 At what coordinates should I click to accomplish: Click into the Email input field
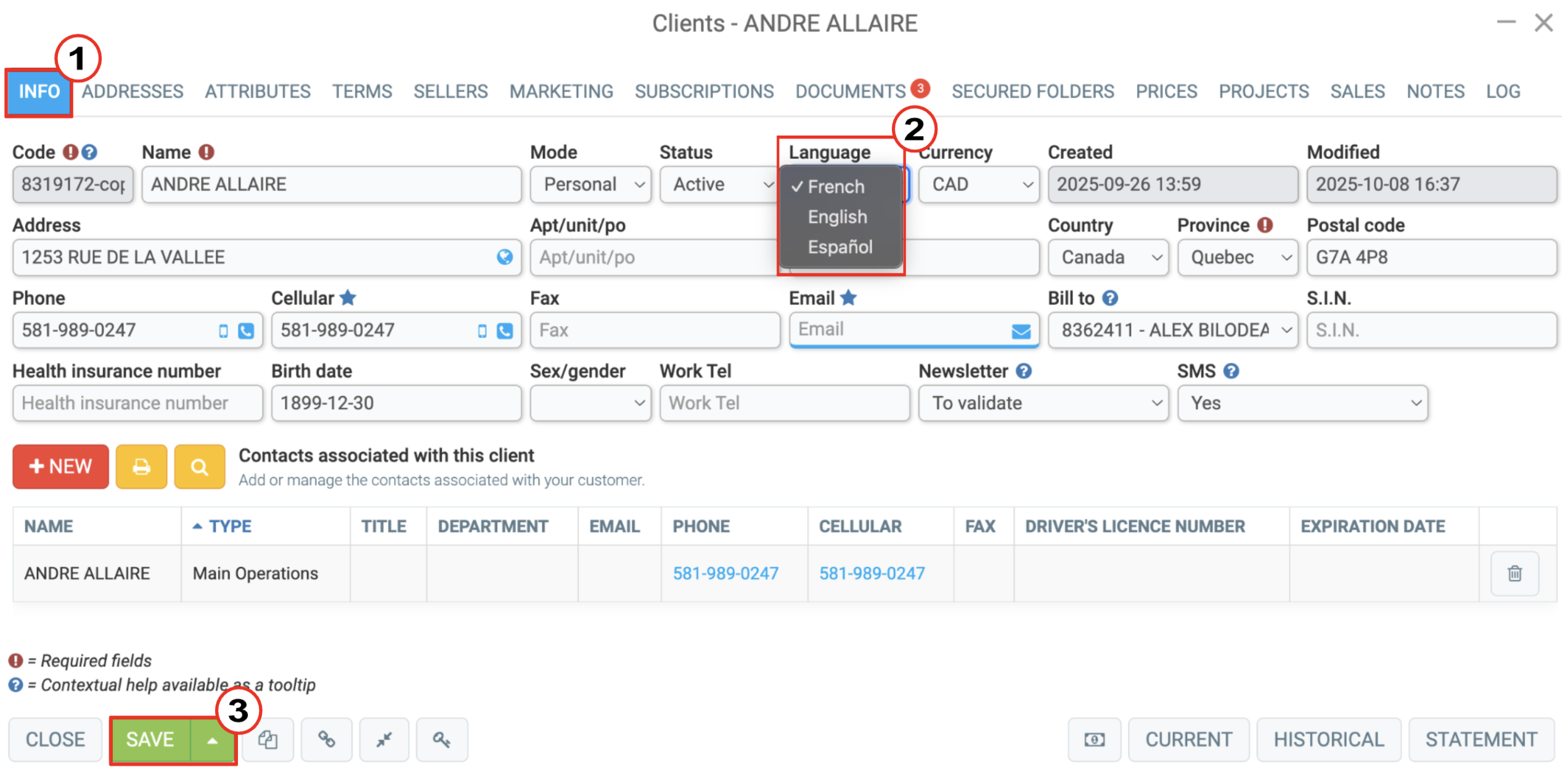pyautogui.click(x=900, y=330)
